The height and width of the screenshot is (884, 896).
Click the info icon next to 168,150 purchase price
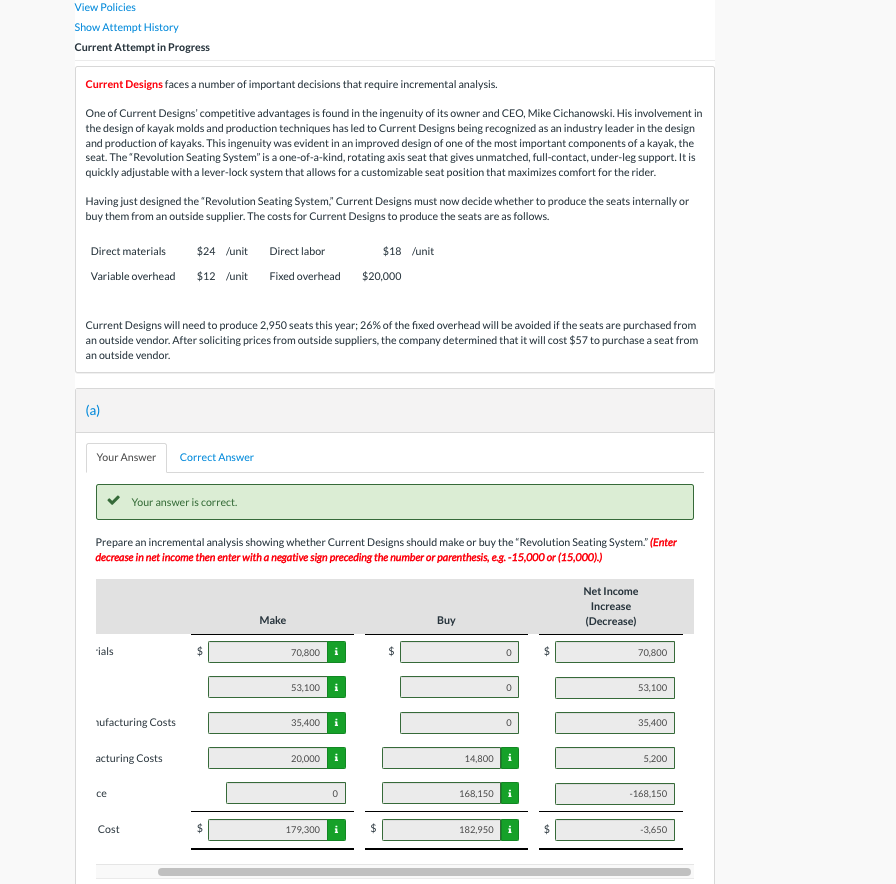510,793
